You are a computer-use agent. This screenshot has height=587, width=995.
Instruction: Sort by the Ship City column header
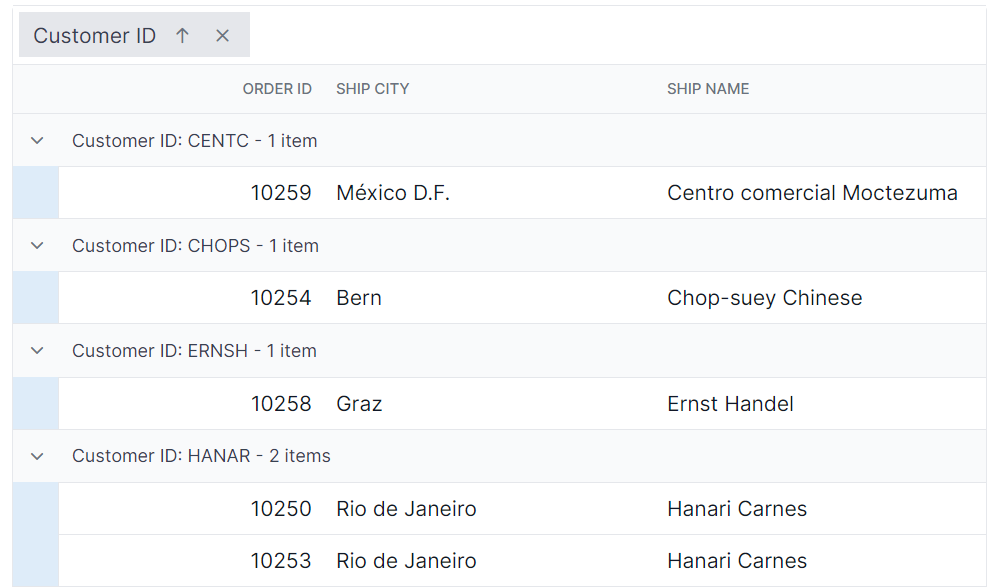pyautogui.click(x=372, y=89)
